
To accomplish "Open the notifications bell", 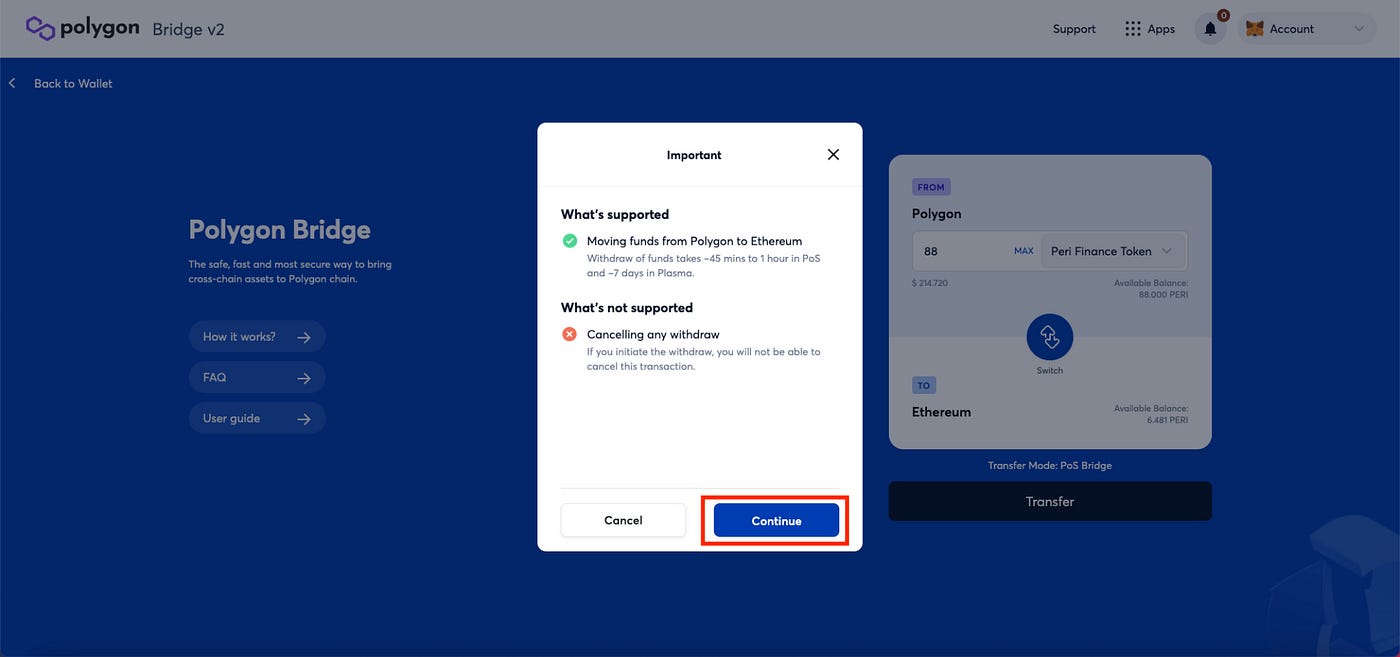I will tap(1210, 29).
